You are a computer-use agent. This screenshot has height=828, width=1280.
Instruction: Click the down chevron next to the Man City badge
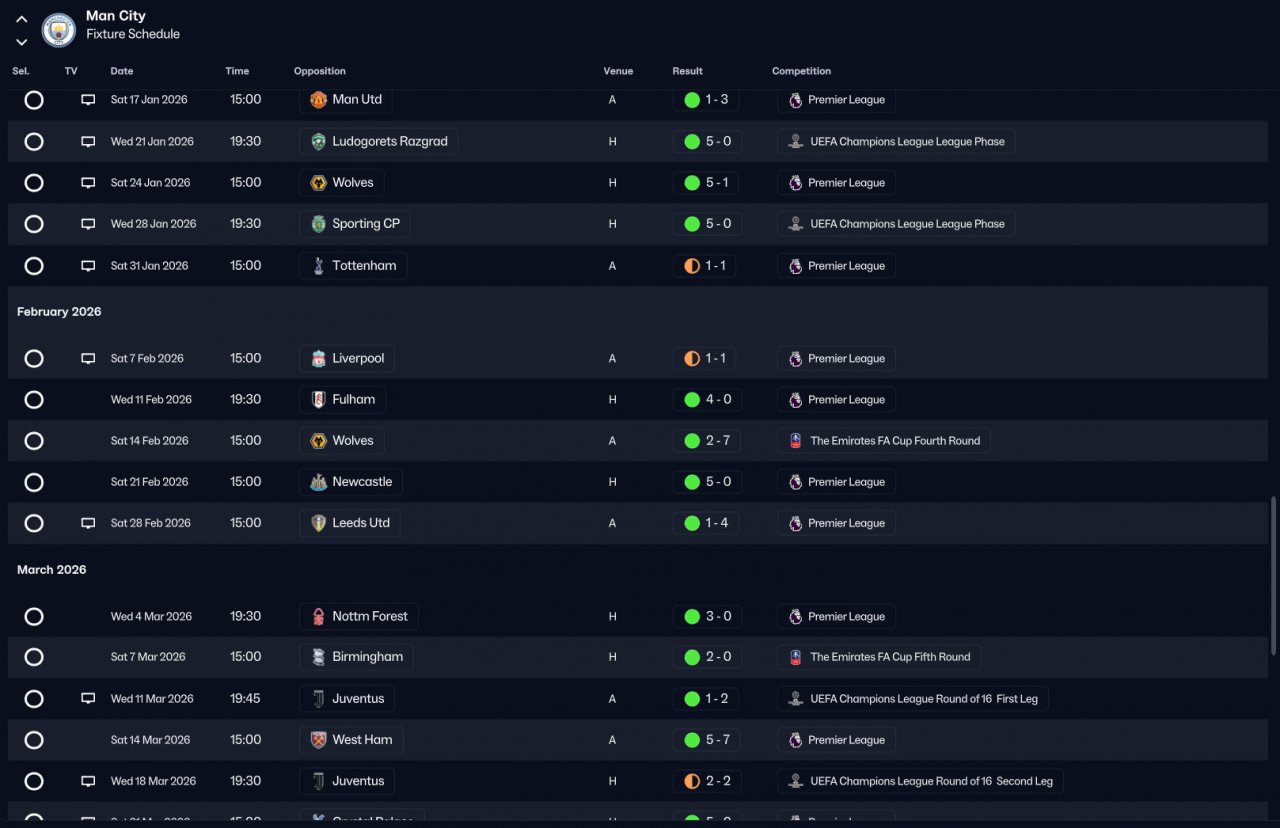click(22, 42)
